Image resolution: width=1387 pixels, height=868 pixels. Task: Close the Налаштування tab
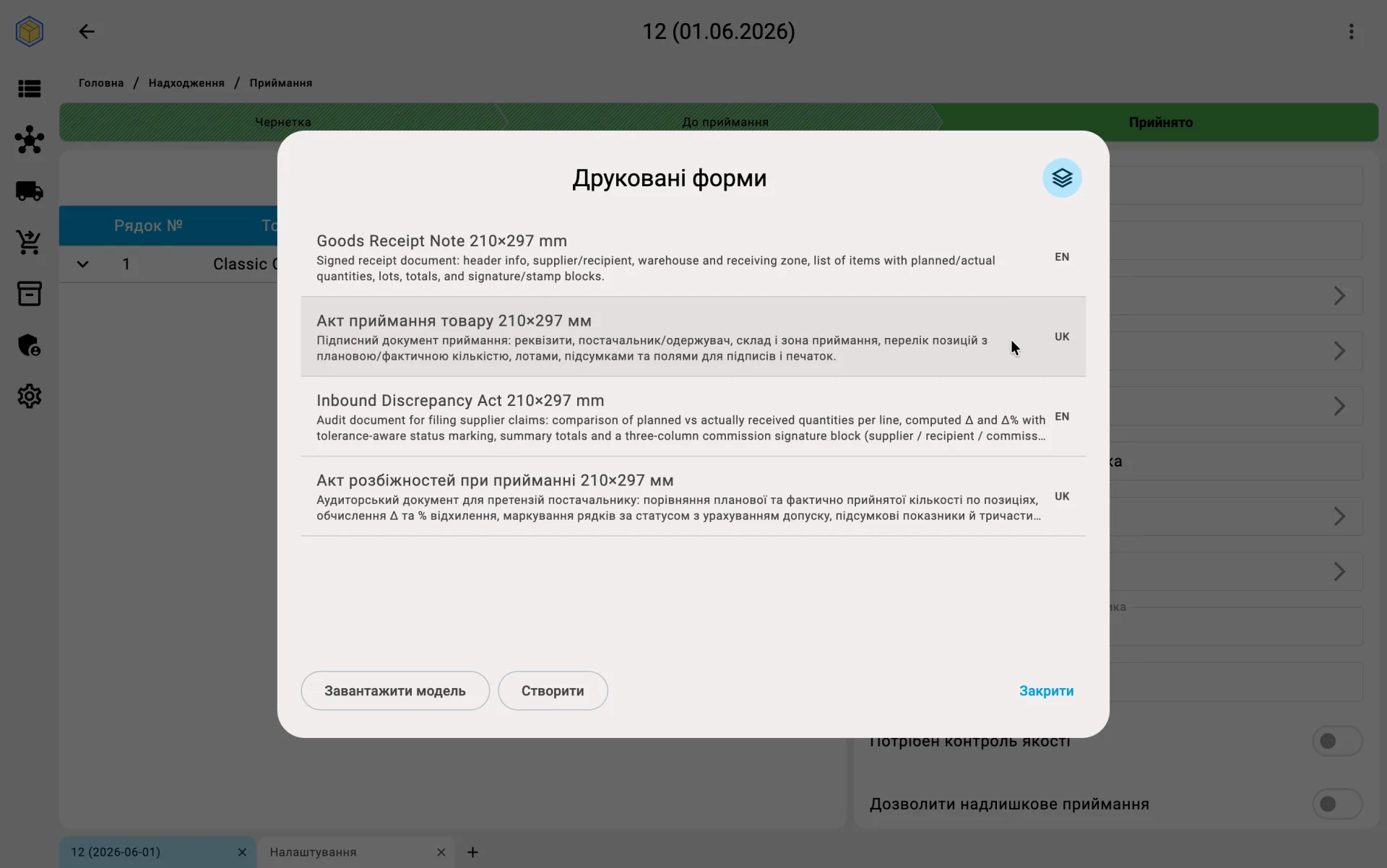[x=441, y=852]
